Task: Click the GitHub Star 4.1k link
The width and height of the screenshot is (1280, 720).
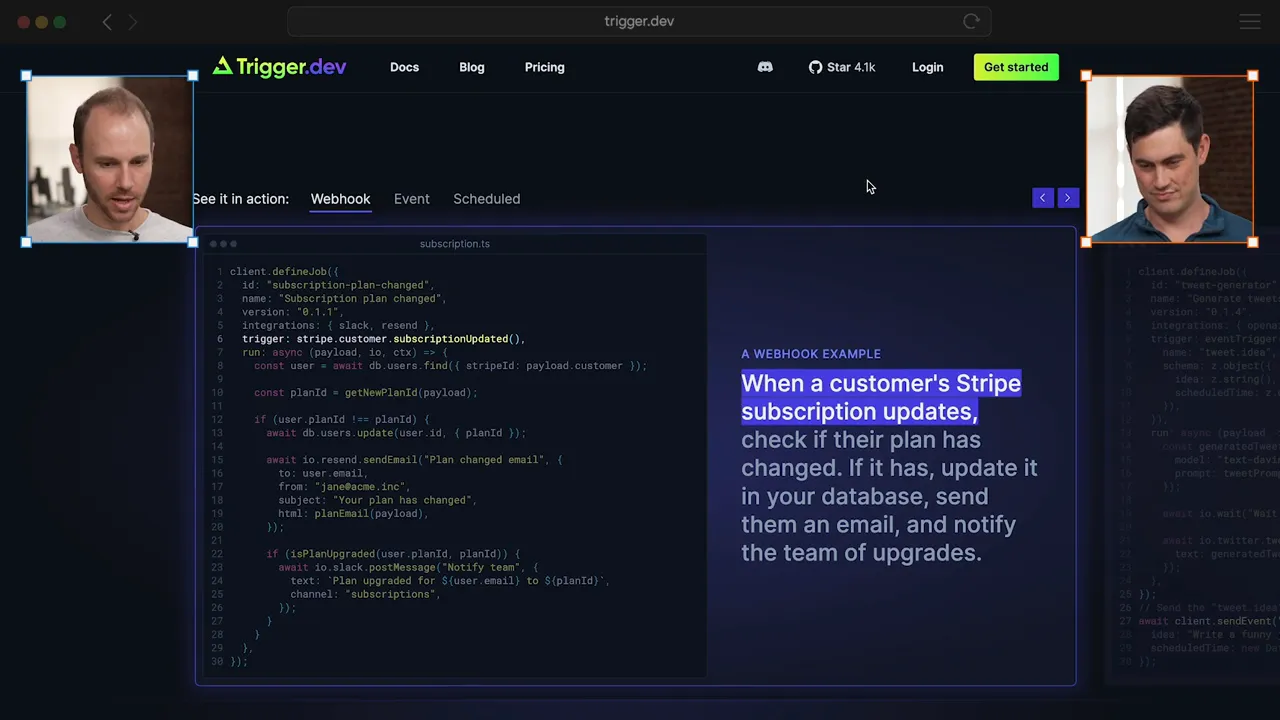Action: tap(842, 67)
